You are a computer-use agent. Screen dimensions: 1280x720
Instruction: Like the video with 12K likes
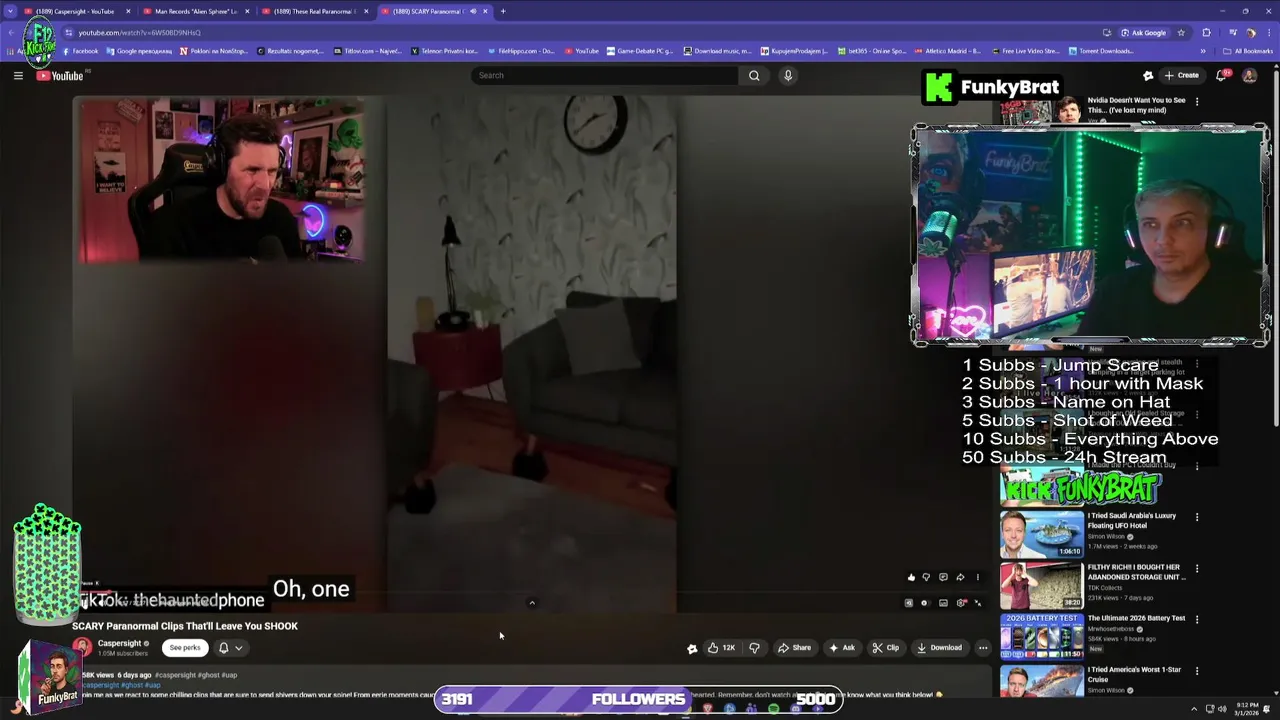[x=721, y=648]
